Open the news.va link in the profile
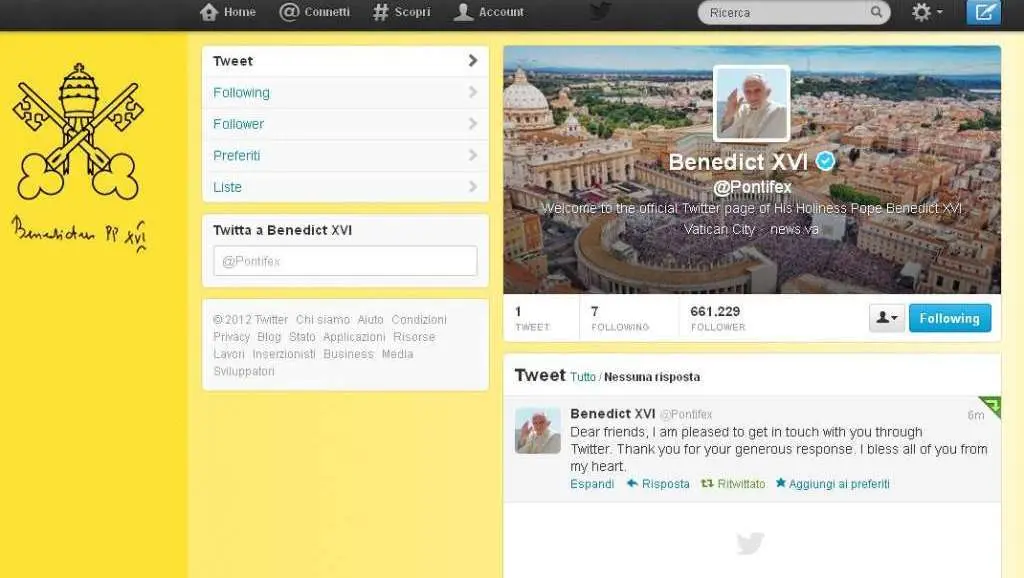The width and height of the screenshot is (1024, 578). tap(794, 229)
